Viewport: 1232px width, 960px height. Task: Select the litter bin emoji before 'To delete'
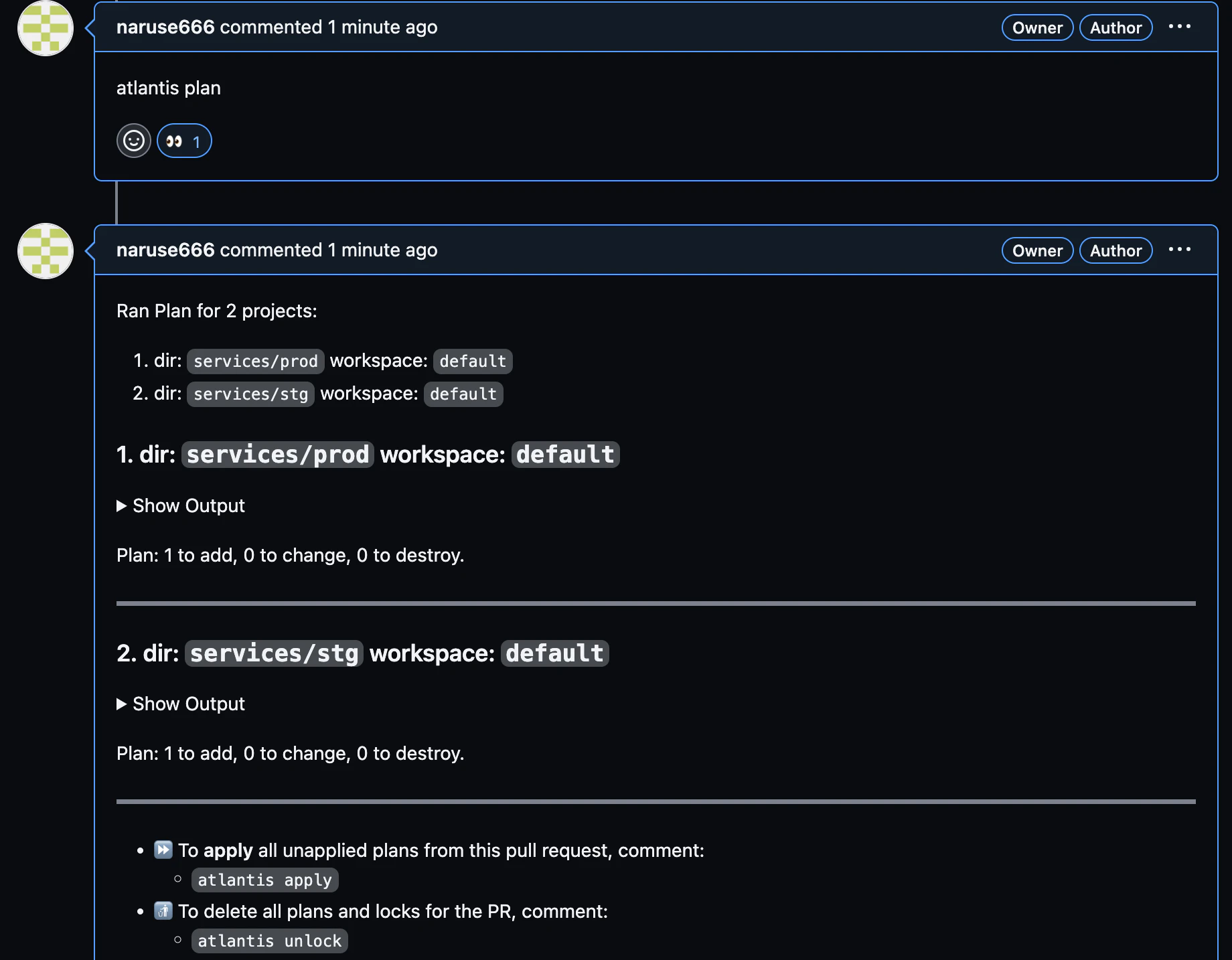(x=163, y=910)
